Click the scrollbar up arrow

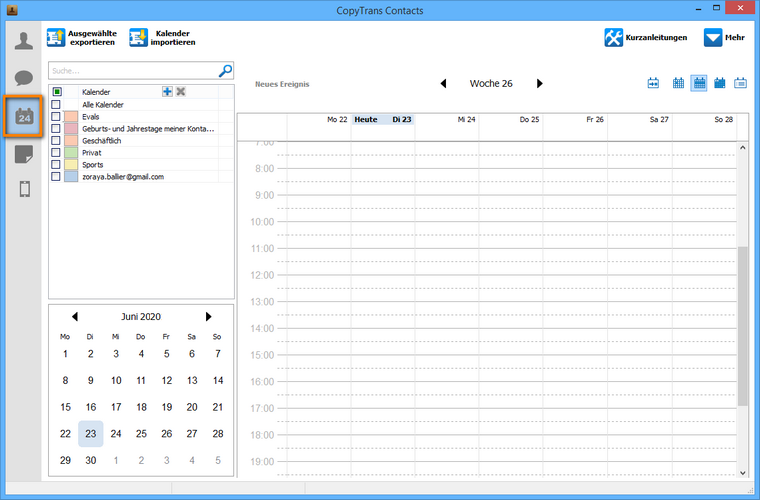743,147
